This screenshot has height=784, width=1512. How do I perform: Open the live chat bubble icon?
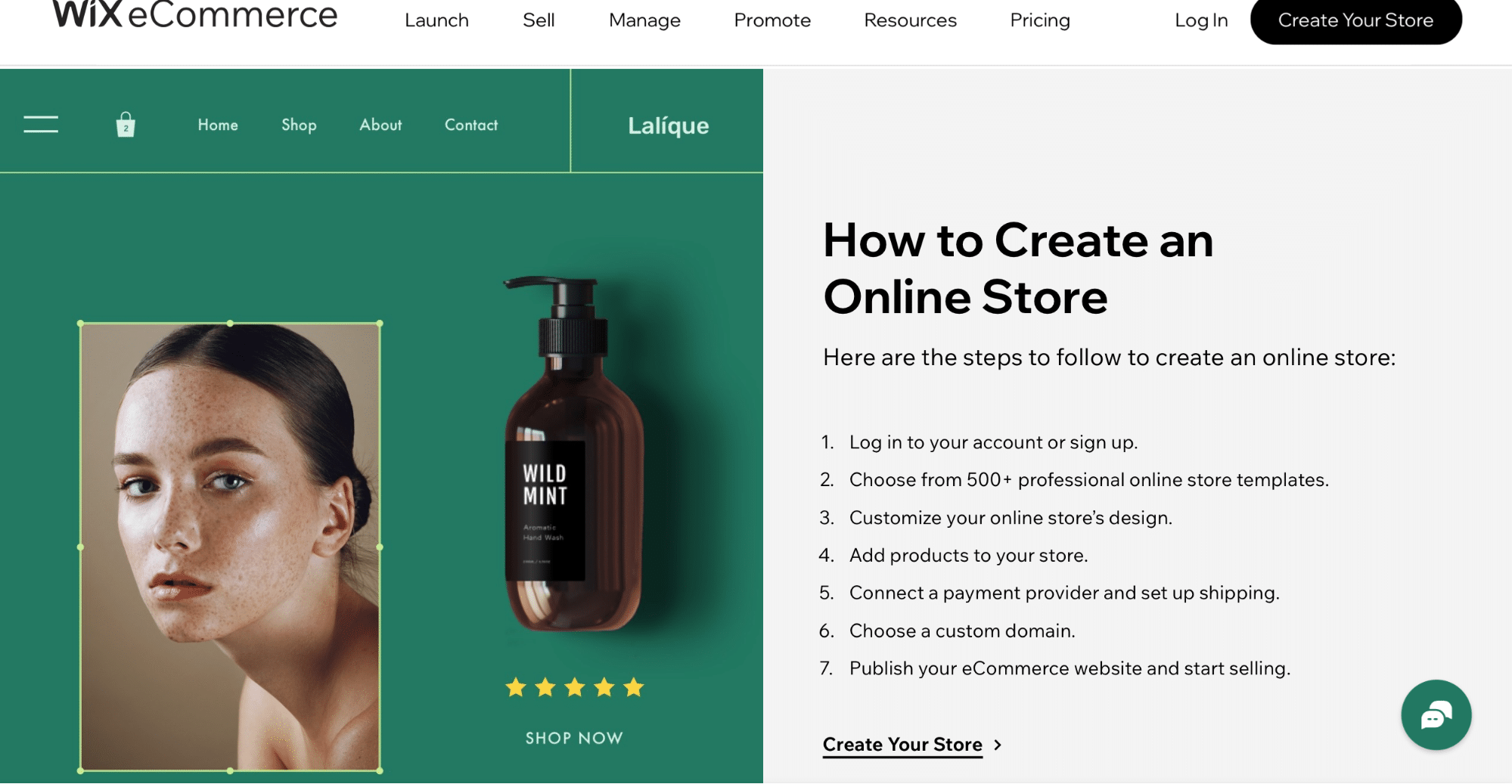click(x=1436, y=714)
